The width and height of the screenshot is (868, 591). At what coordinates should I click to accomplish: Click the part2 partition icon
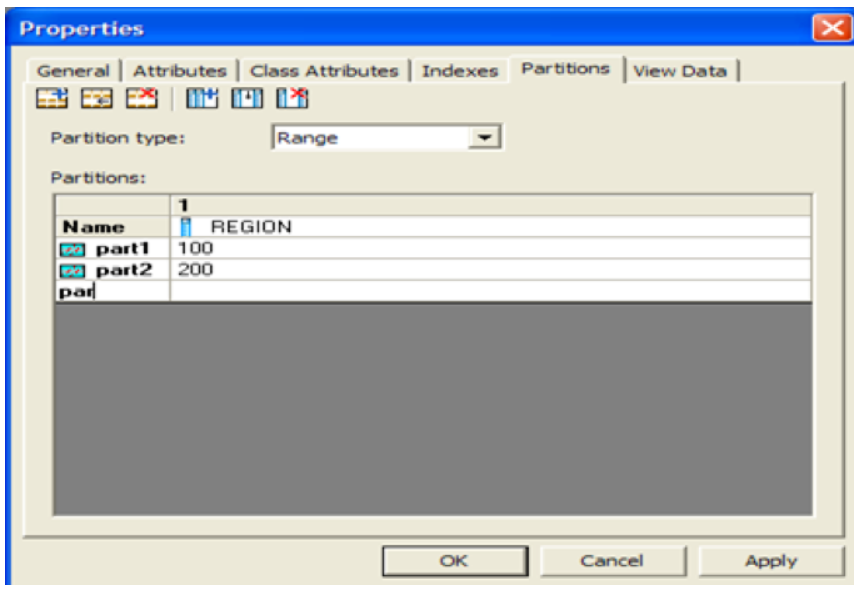coord(73,271)
